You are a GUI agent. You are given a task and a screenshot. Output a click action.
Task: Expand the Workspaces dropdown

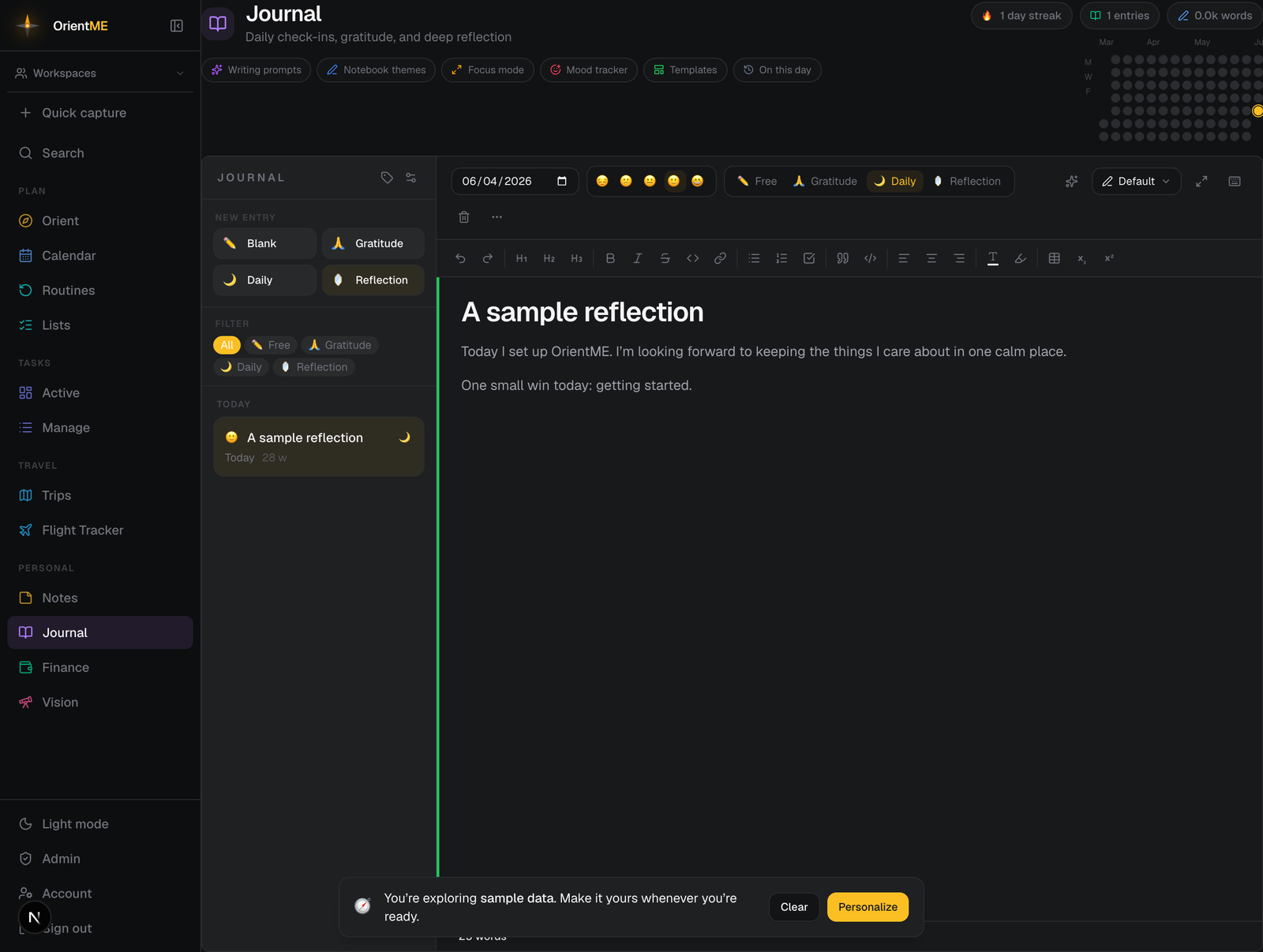click(x=100, y=73)
